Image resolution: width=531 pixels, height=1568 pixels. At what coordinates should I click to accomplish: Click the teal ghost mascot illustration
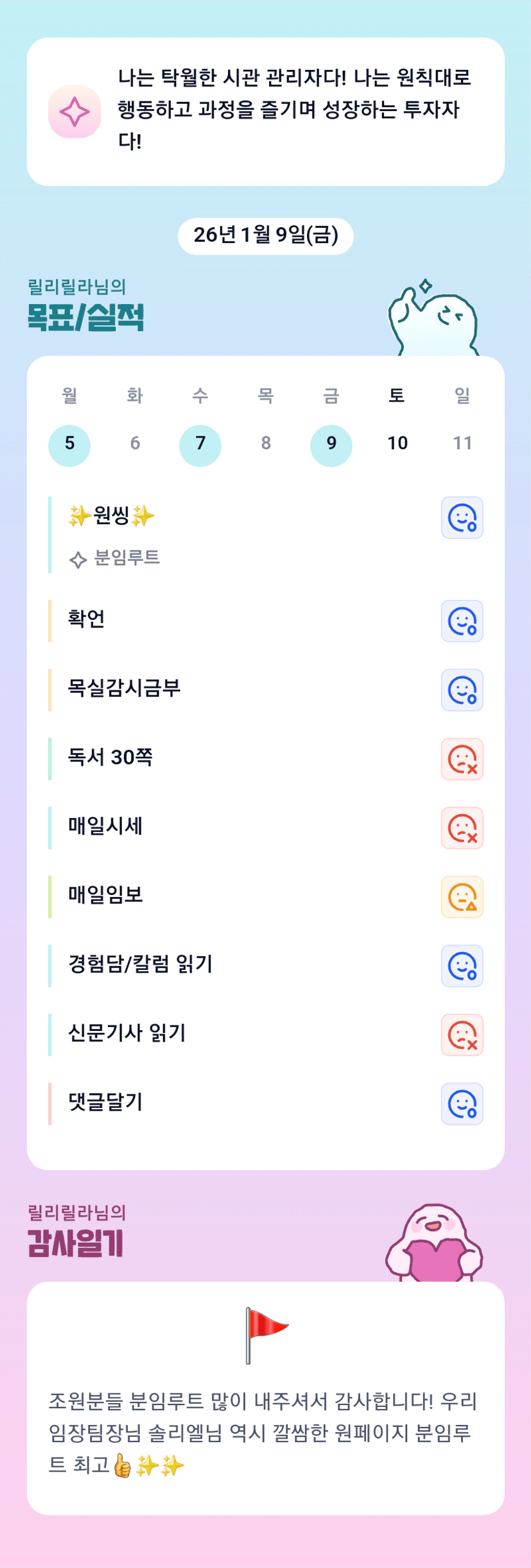click(433, 319)
